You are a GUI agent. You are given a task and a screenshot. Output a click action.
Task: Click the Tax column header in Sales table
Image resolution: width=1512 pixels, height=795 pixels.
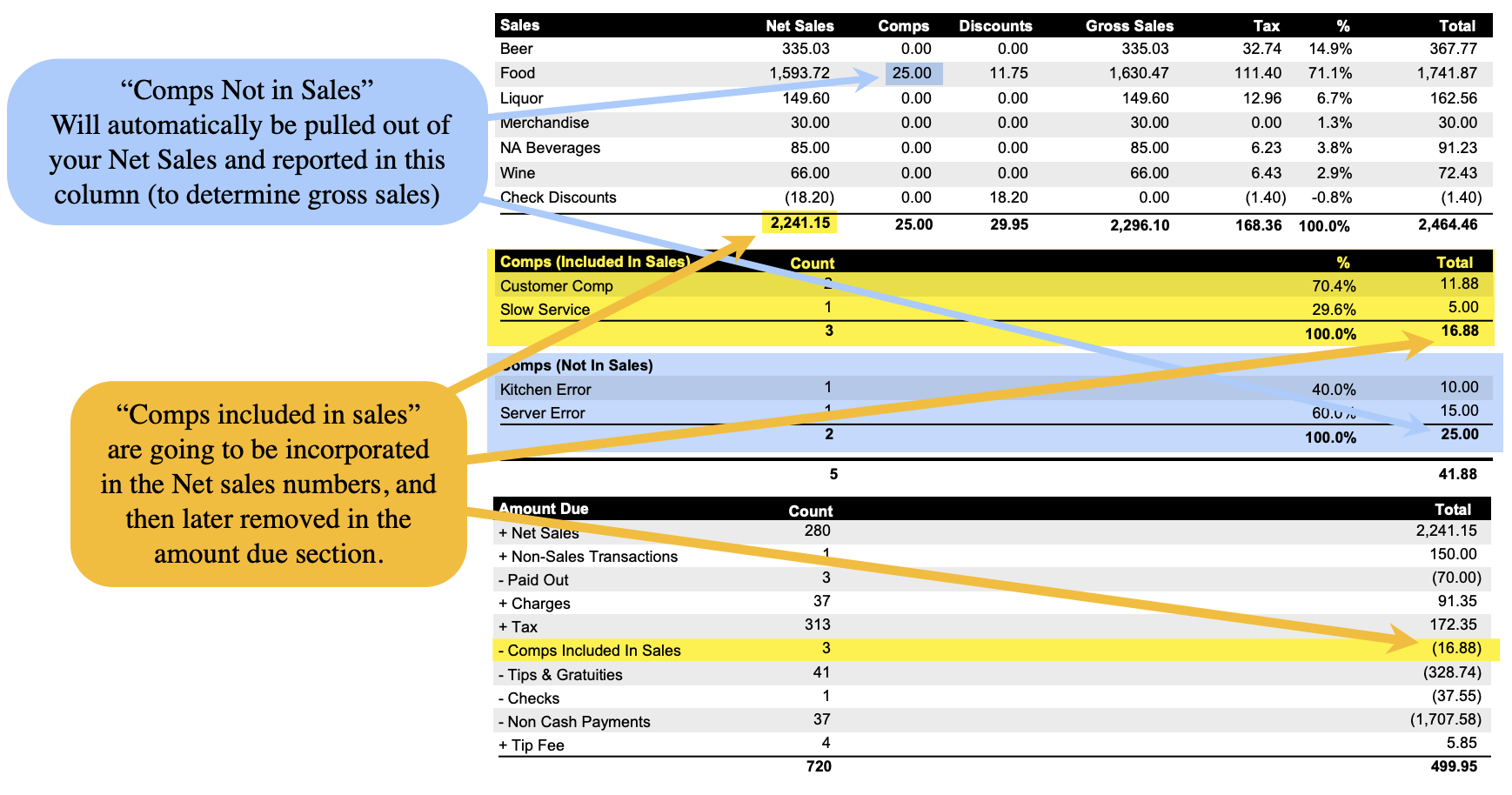[1267, 26]
